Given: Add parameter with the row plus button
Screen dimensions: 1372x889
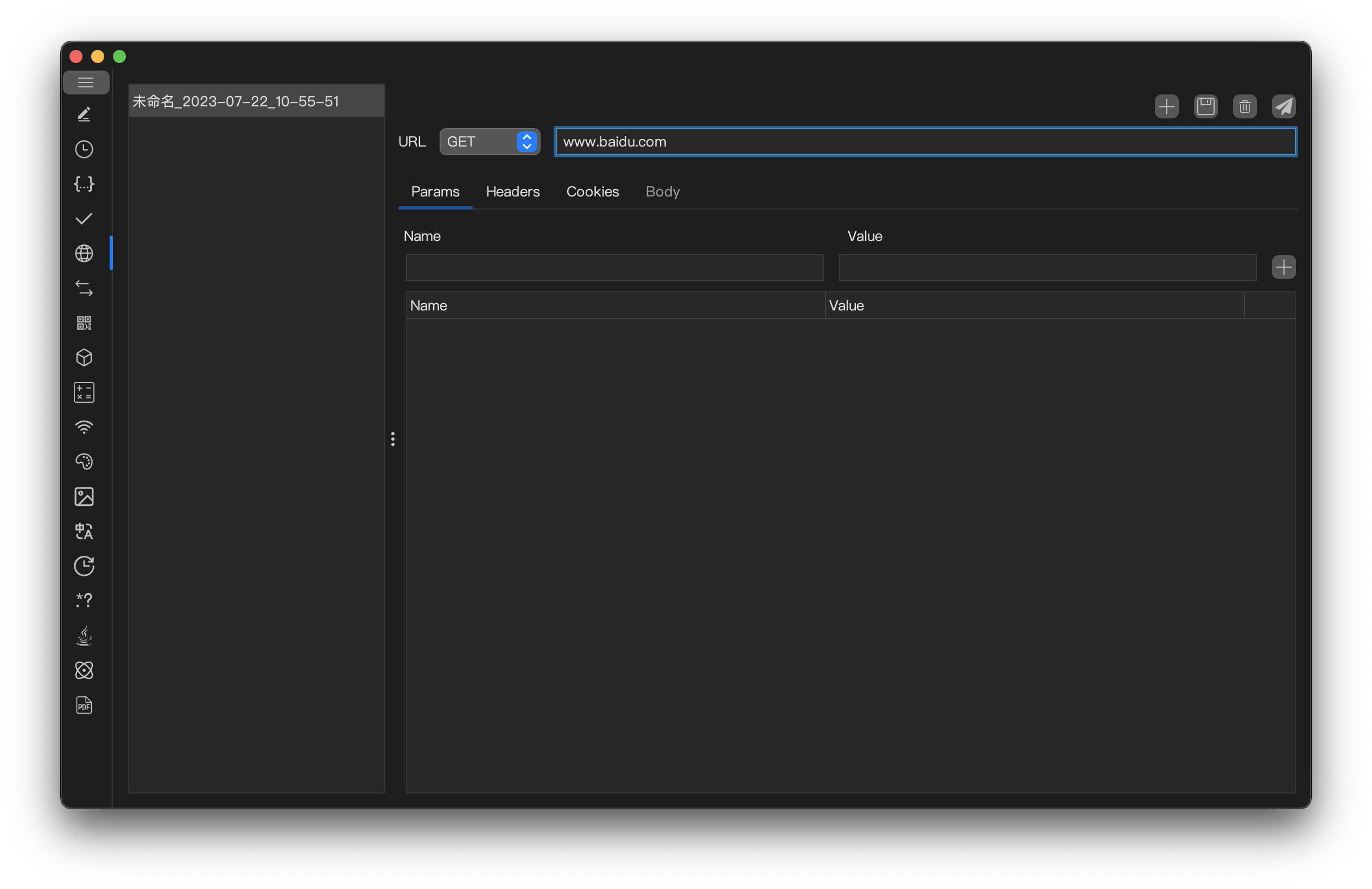Looking at the screenshot, I should tap(1283, 268).
